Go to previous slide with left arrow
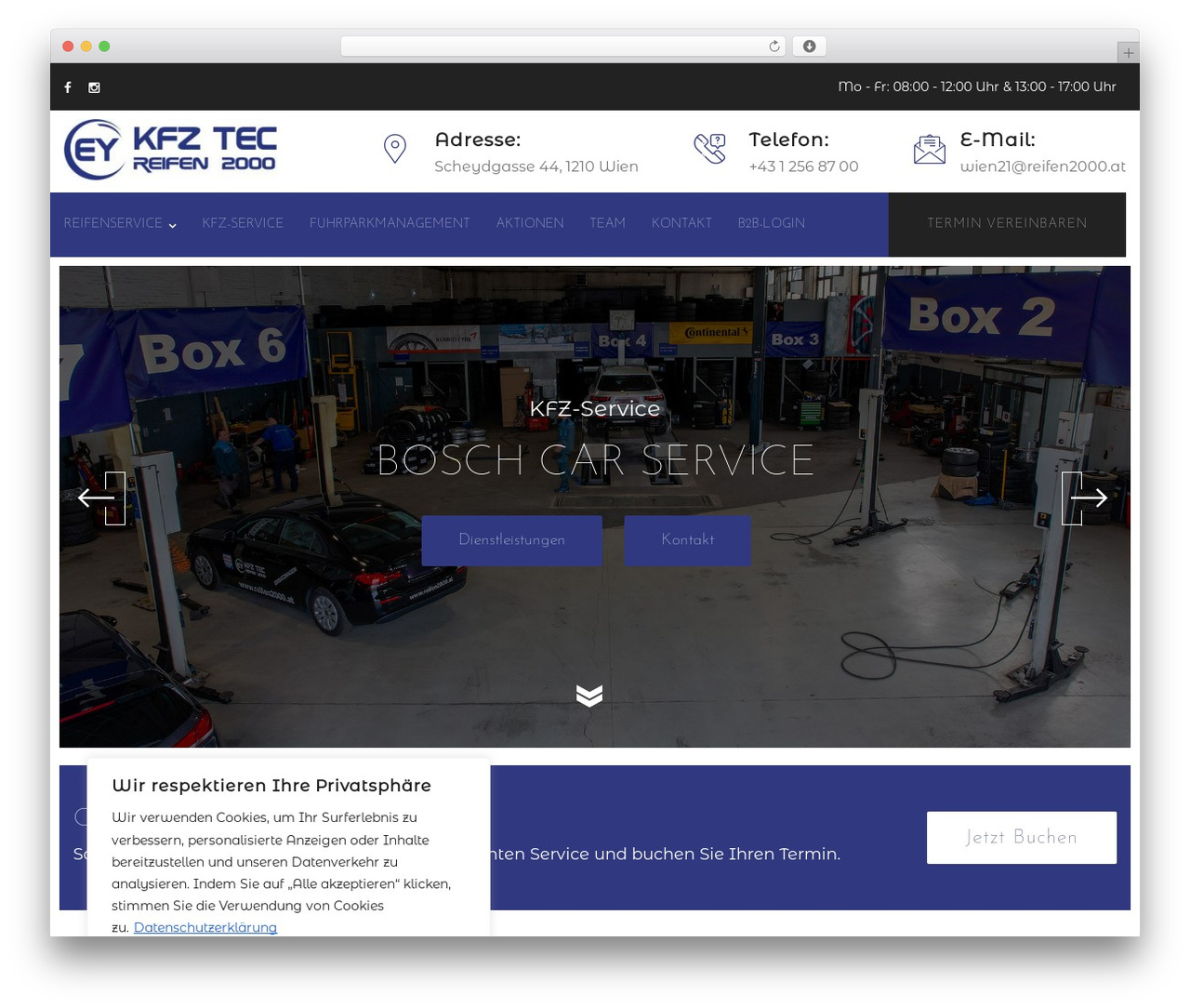This screenshot has height=1008, width=1190. point(101,498)
